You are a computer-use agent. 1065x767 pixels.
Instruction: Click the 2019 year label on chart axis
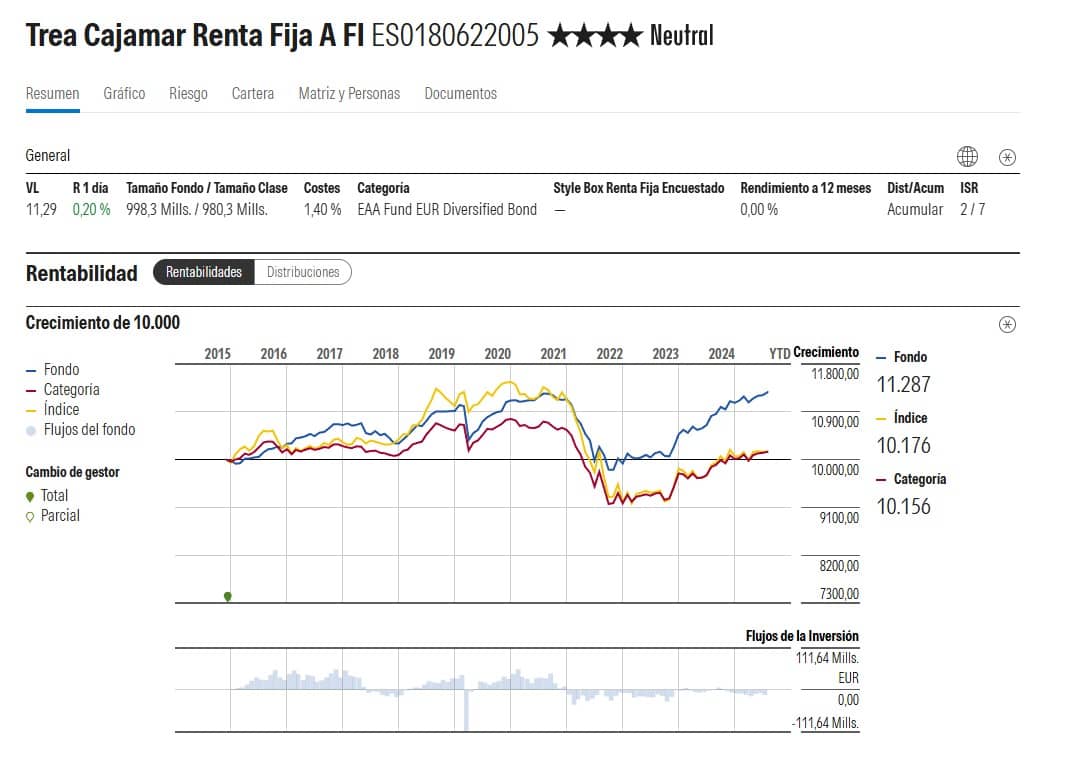(x=441, y=354)
